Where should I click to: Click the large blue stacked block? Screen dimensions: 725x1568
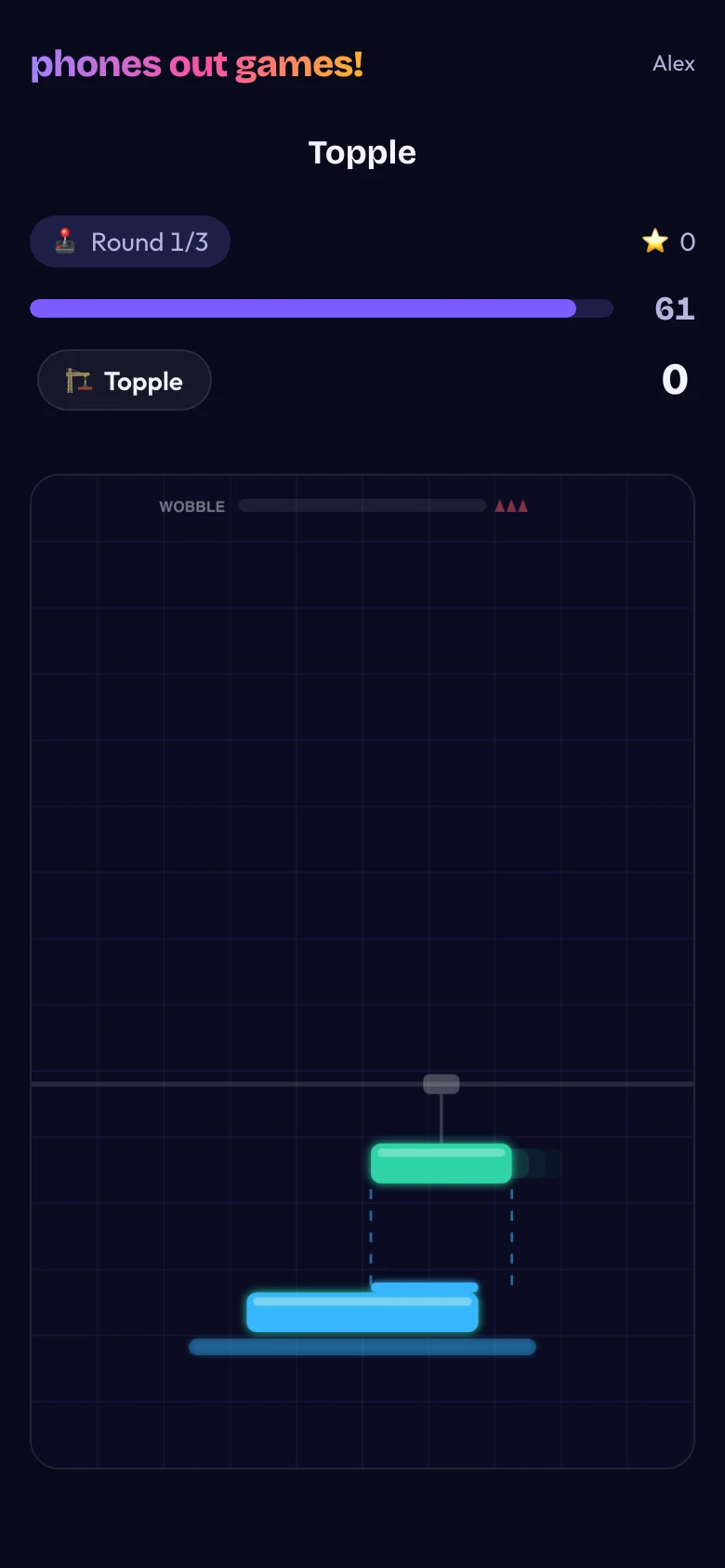[x=362, y=1313]
